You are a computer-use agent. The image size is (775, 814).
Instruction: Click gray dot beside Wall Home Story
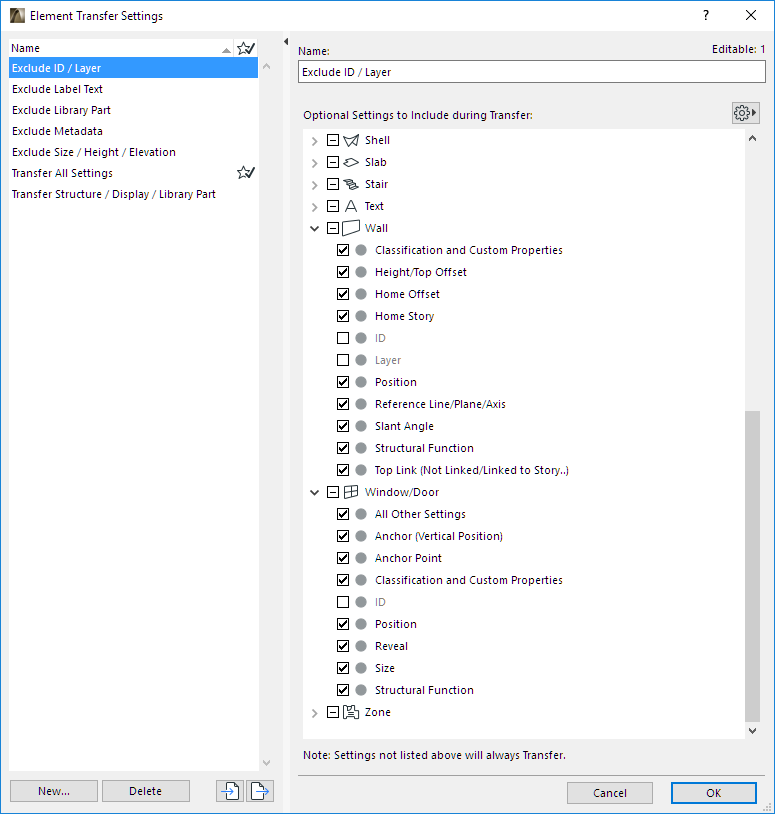361,316
